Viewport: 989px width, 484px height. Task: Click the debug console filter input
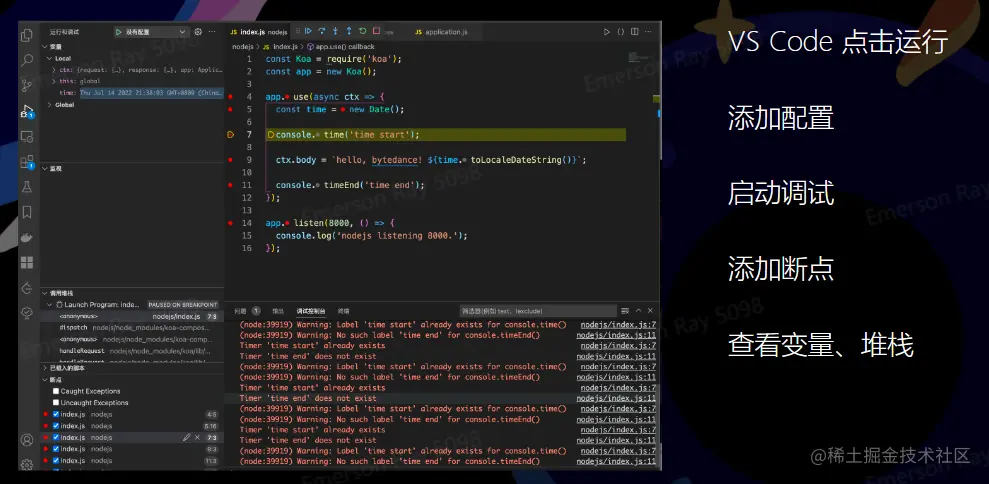(x=538, y=311)
